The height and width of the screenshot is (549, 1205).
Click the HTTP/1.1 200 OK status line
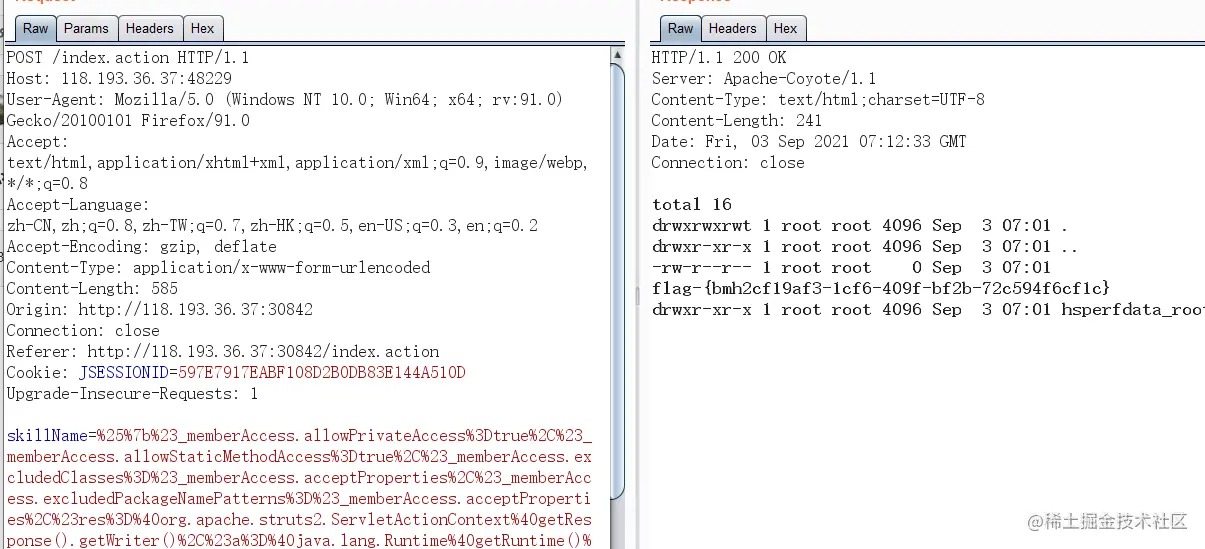[x=719, y=58]
